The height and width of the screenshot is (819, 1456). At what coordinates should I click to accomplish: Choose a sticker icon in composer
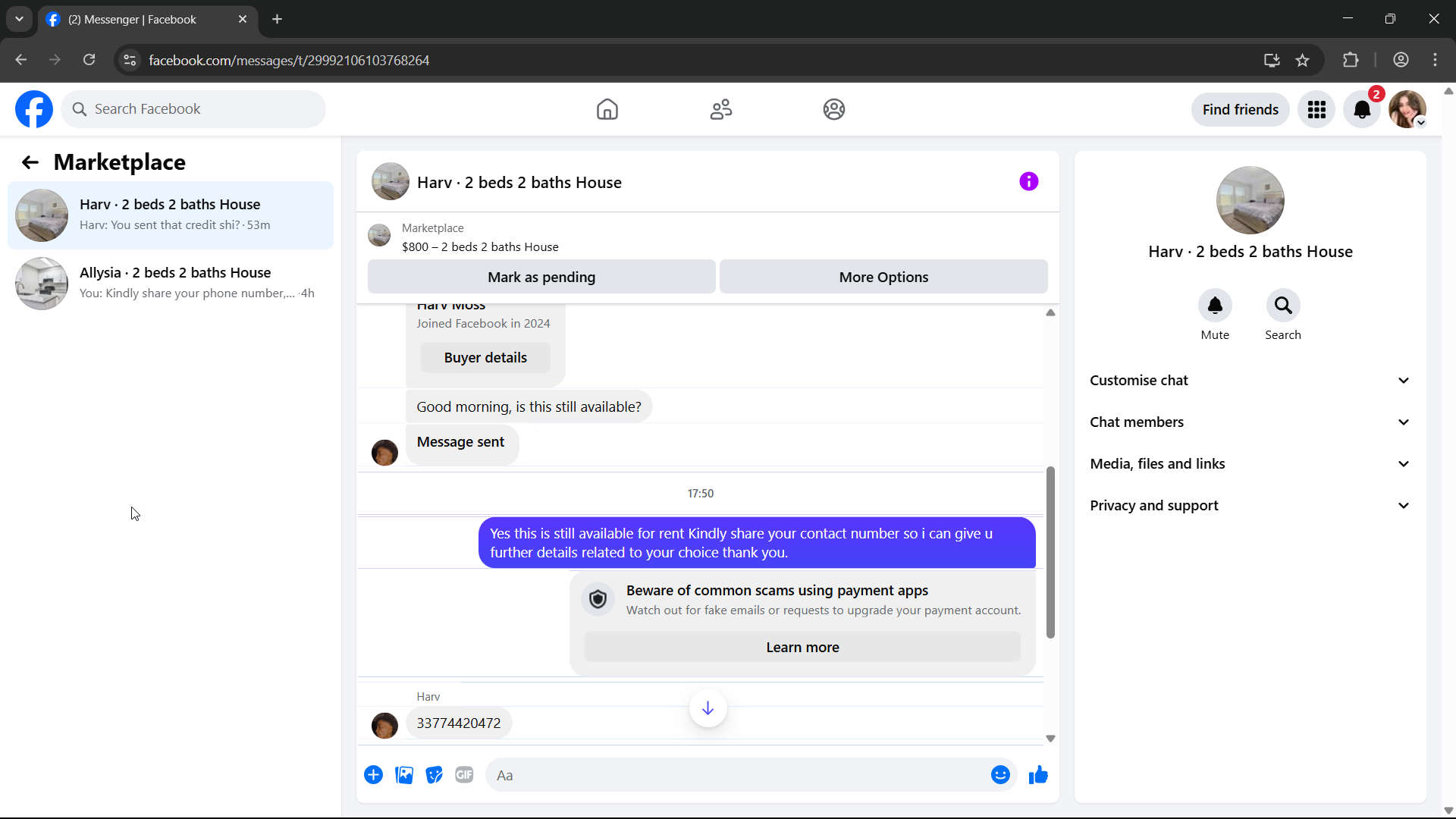435,775
